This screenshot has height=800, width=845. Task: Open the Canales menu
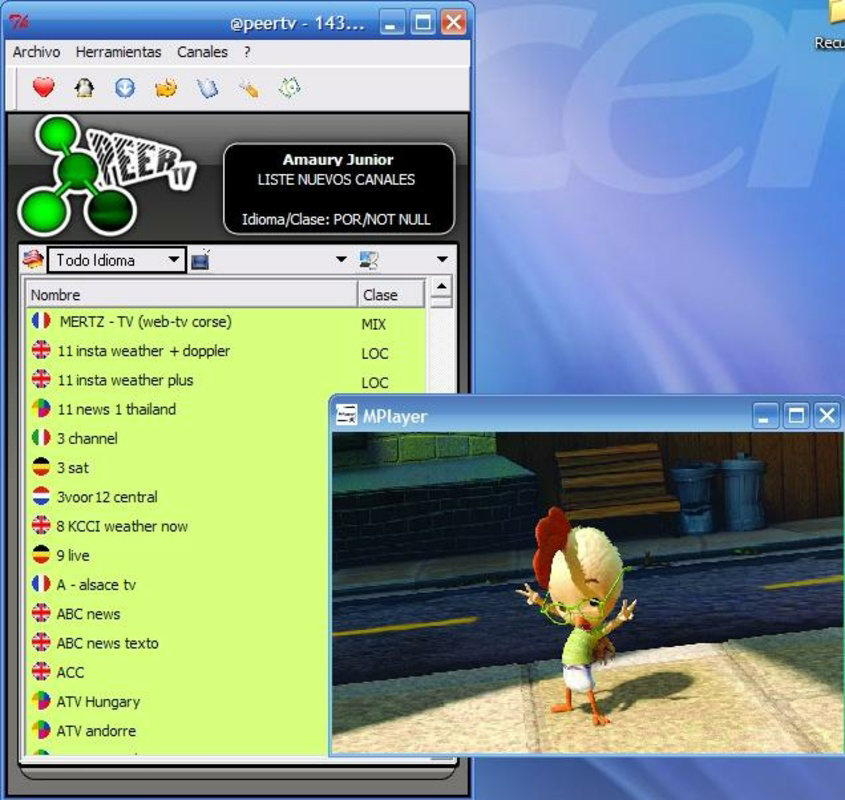[202, 52]
